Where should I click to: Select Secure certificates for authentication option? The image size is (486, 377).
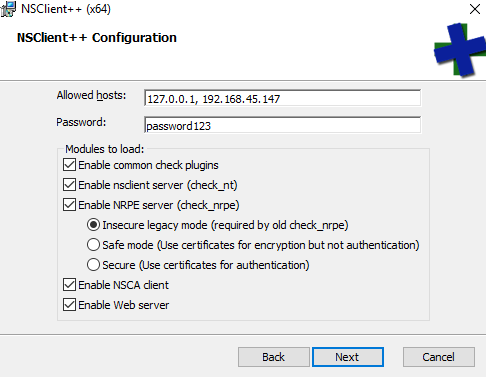click(93, 265)
